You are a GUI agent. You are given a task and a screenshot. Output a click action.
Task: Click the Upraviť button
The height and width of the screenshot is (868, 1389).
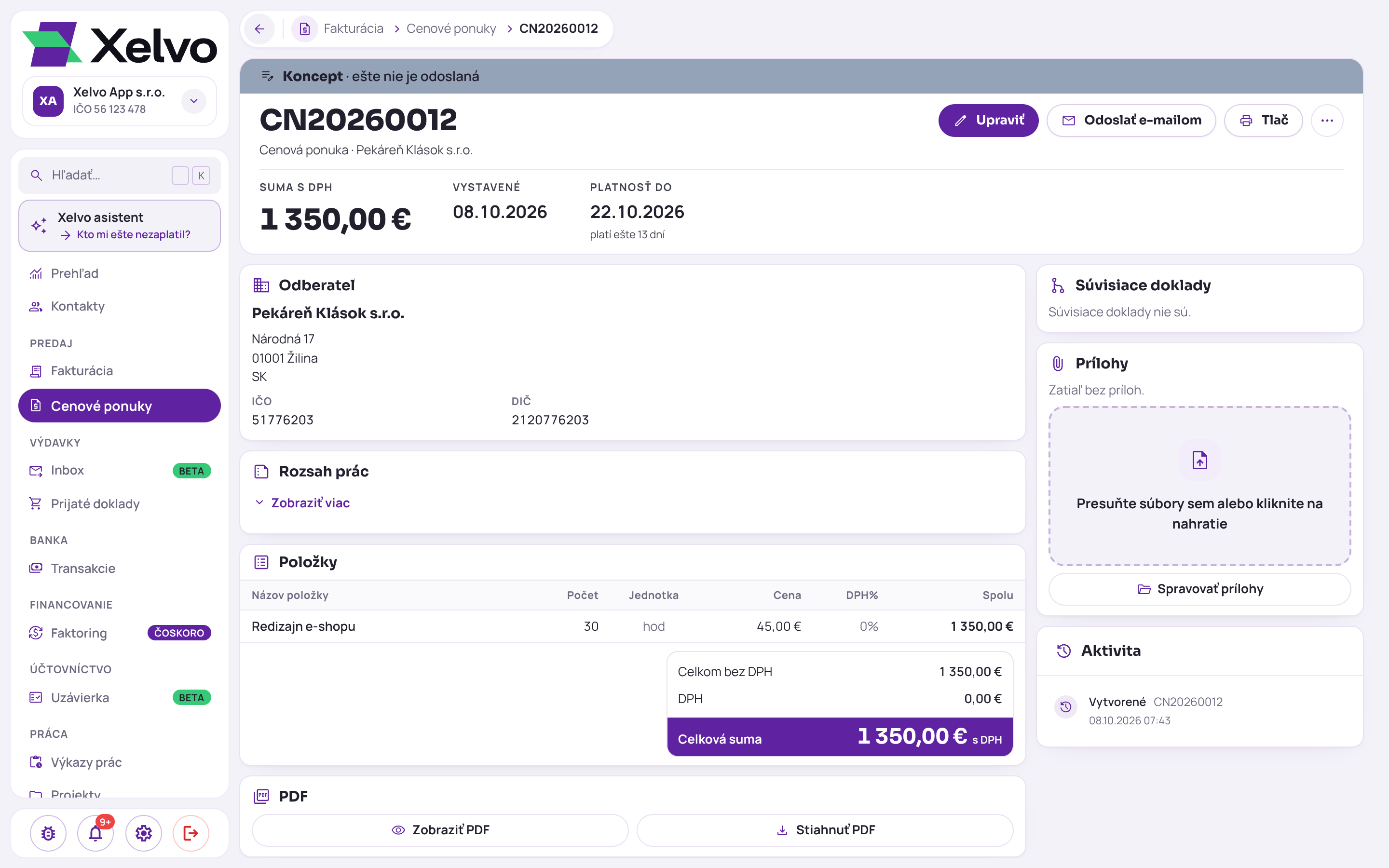click(988, 121)
